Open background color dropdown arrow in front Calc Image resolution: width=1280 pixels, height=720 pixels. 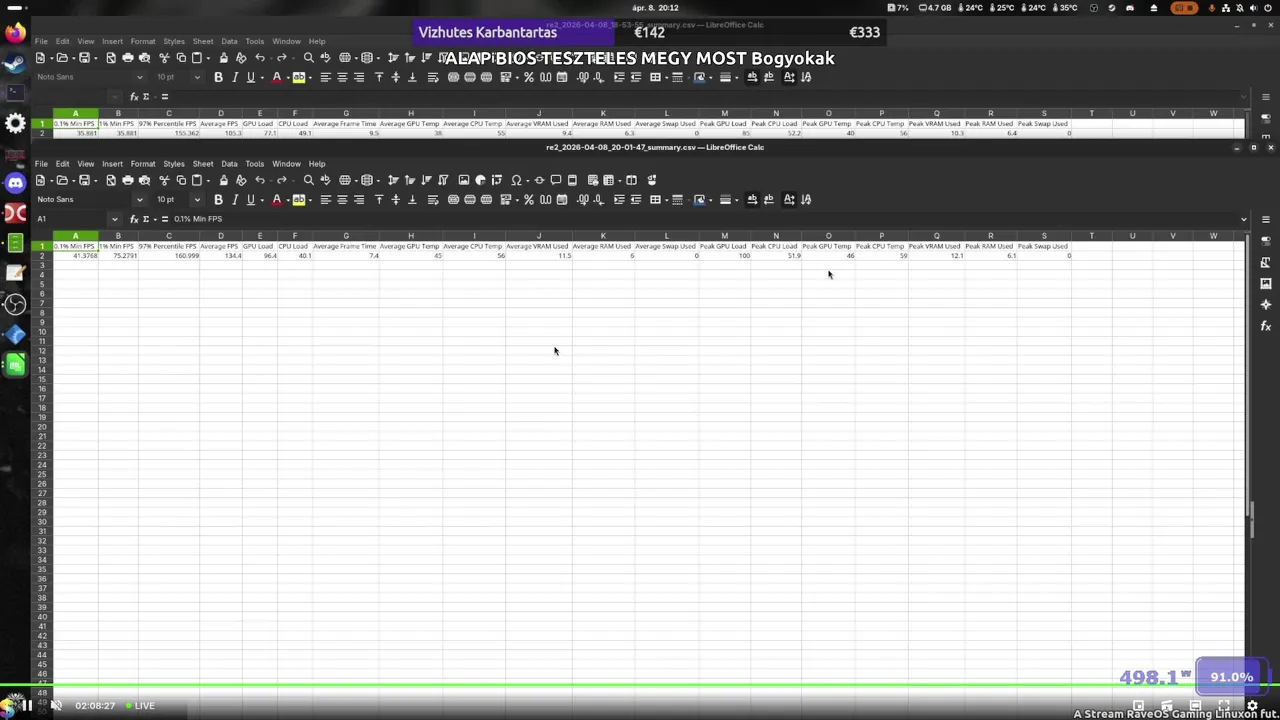click(x=308, y=199)
